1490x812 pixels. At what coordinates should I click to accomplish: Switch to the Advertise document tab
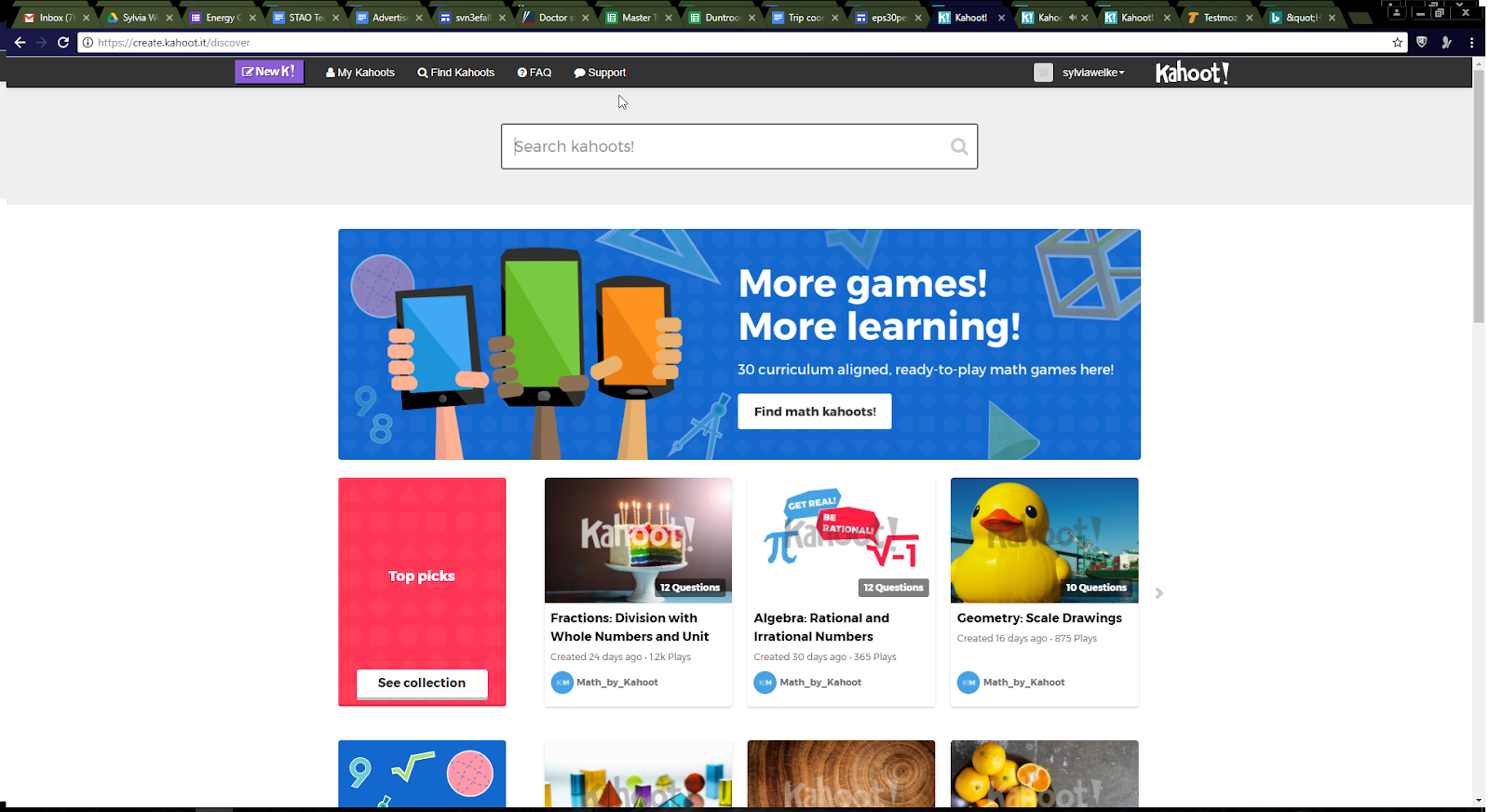click(386, 18)
